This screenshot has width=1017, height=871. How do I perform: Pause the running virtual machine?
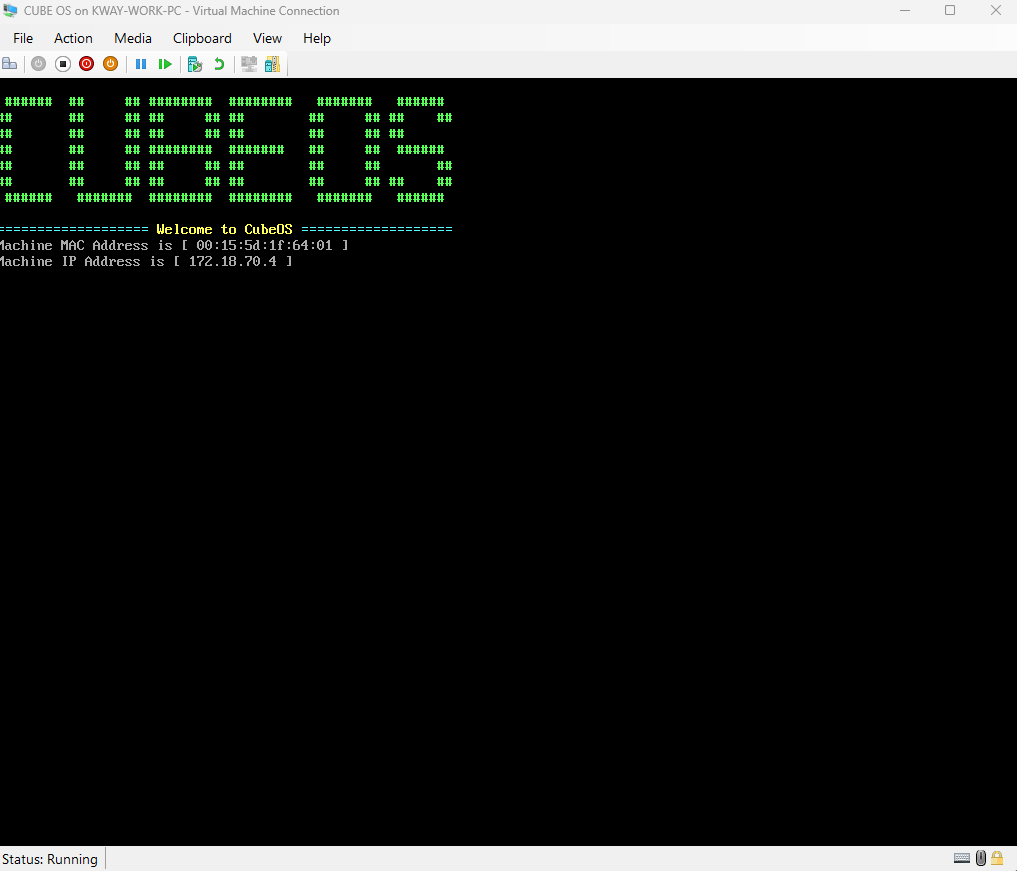tap(141, 64)
